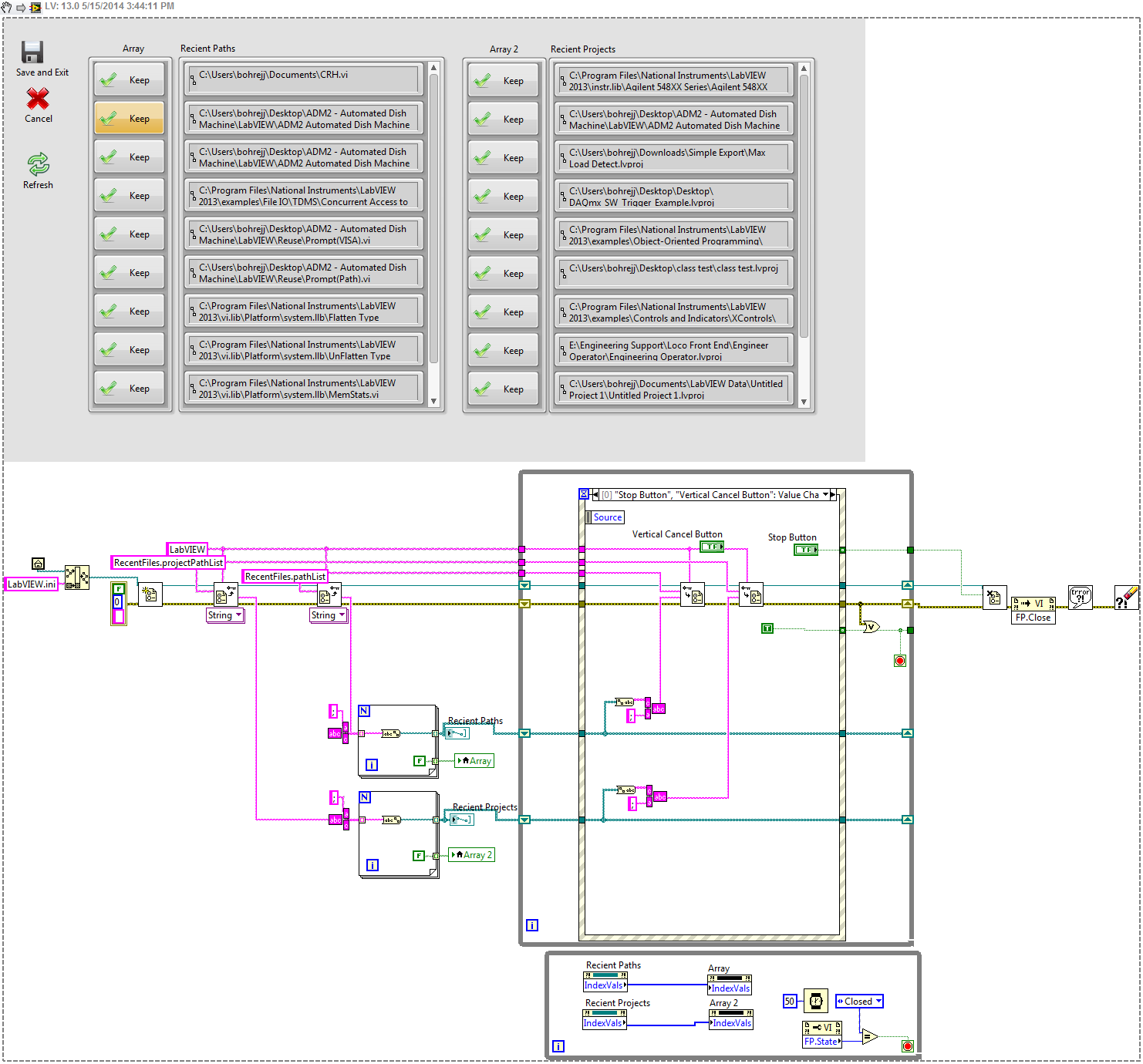Image resolution: width=1143 pixels, height=1064 pixels.
Task: Select the Recient Paths indicator terminal
Action: [x=457, y=732]
